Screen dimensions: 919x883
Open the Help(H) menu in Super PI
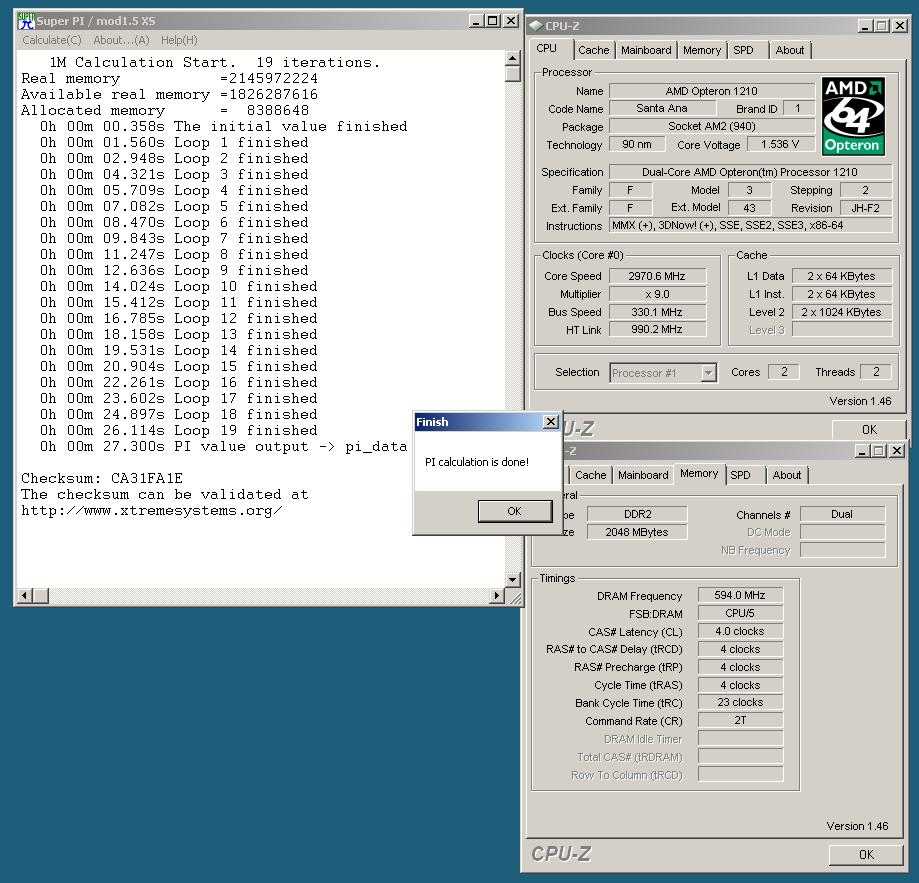pos(179,40)
